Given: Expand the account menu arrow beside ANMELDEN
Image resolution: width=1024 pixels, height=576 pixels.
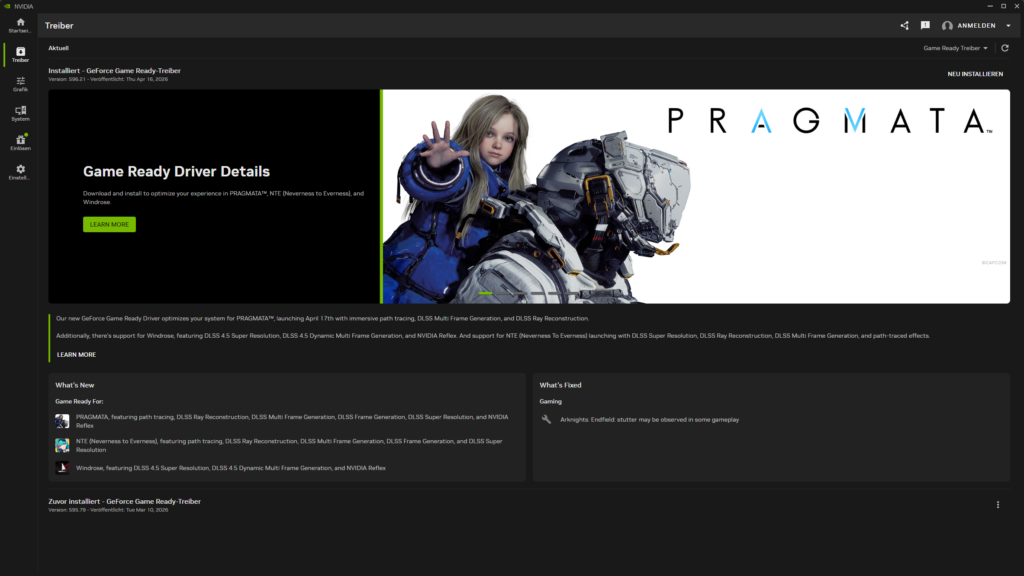Looking at the screenshot, I should [1008, 25].
